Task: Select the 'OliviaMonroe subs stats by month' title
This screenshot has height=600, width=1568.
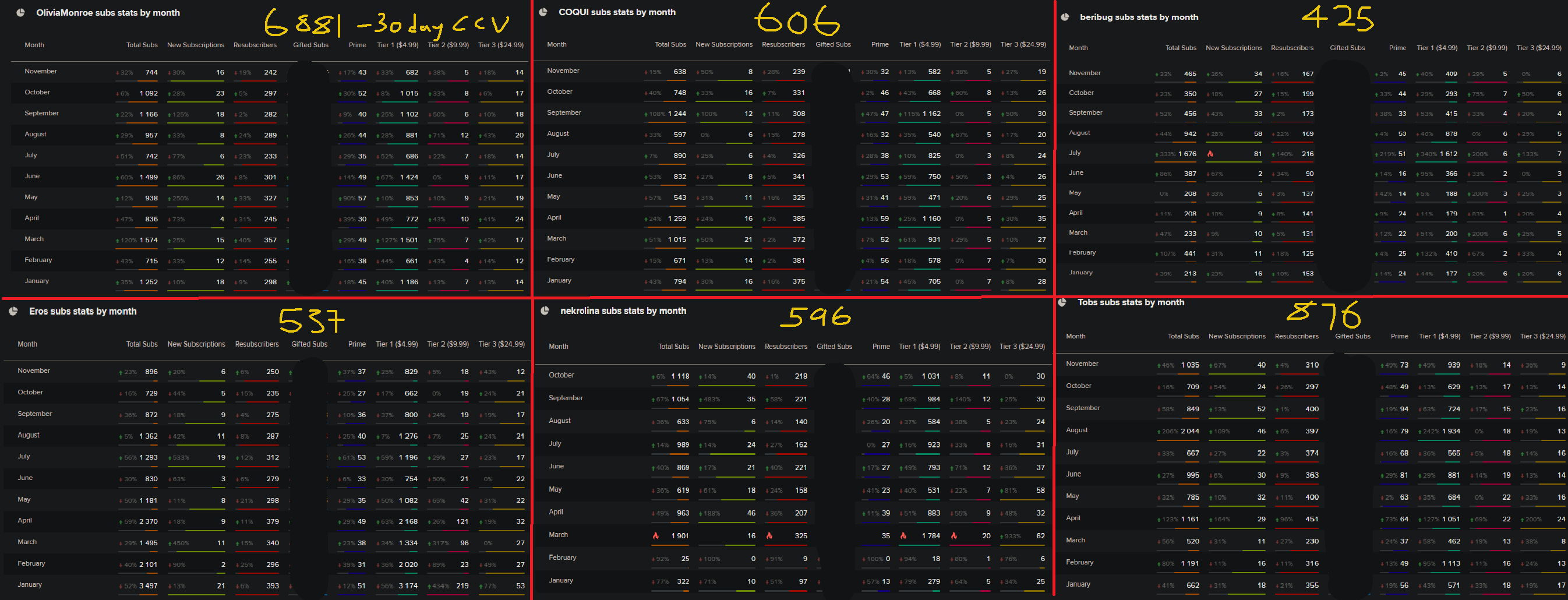Action: (x=108, y=13)
